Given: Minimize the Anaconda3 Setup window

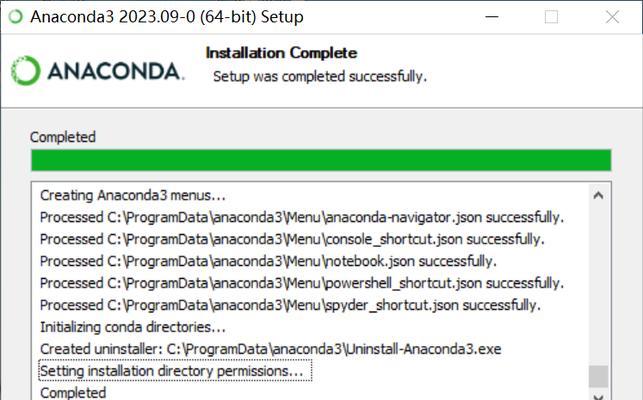Looking at the screenshot, I should 492,17.
